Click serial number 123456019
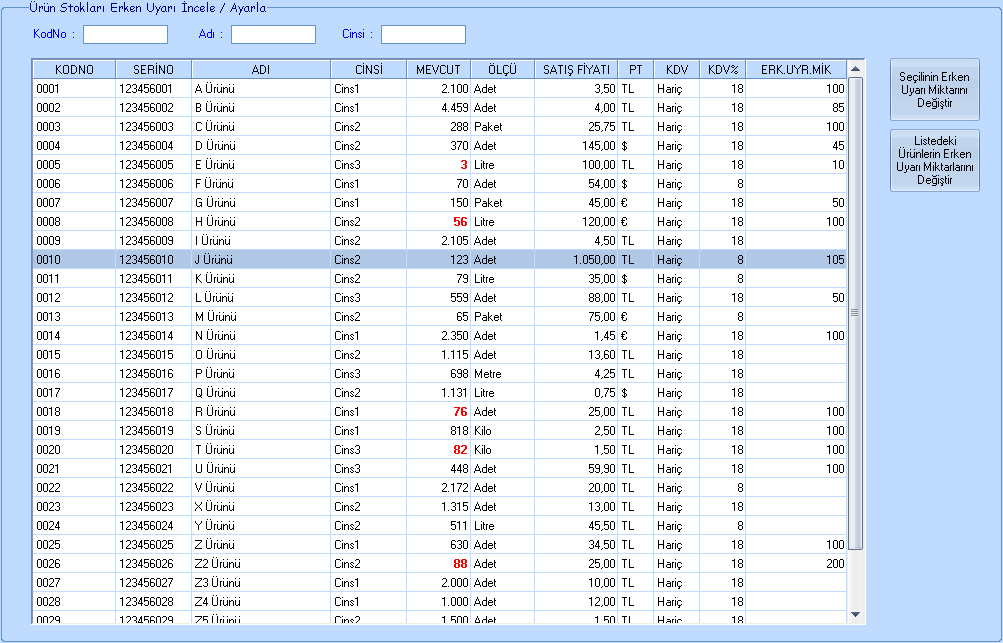Screen dimensions: 1003x643 click(146, 431)
